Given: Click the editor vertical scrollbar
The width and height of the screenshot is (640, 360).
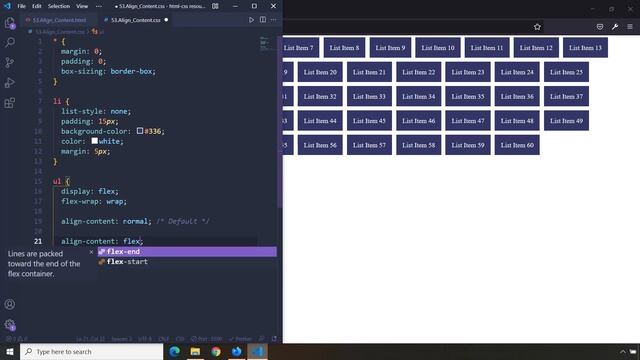Looking at the screenshot, I should coord(280,122).
